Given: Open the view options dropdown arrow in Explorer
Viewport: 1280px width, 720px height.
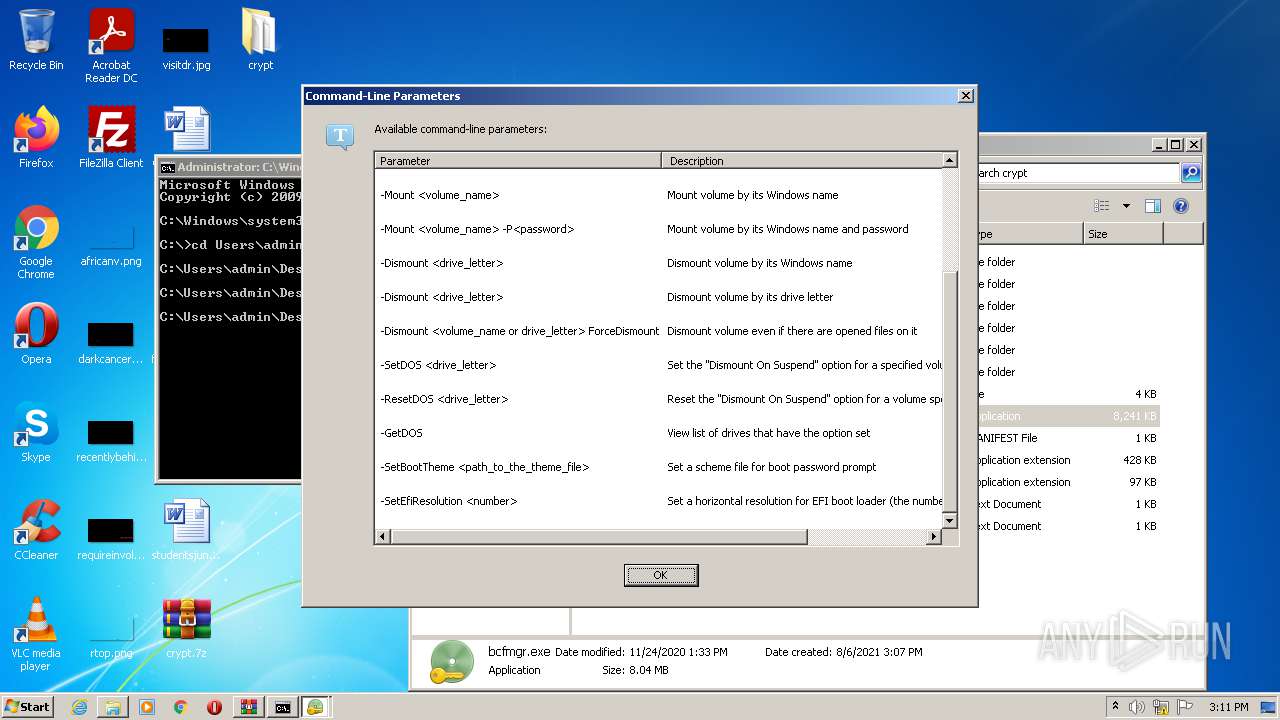Looking at the screenshot, I should (x=1126, y=206).
